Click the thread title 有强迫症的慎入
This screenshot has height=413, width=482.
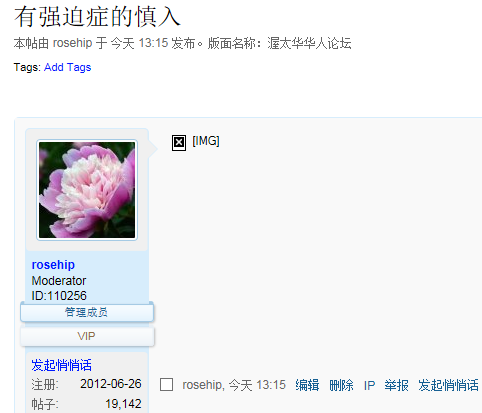97,17
